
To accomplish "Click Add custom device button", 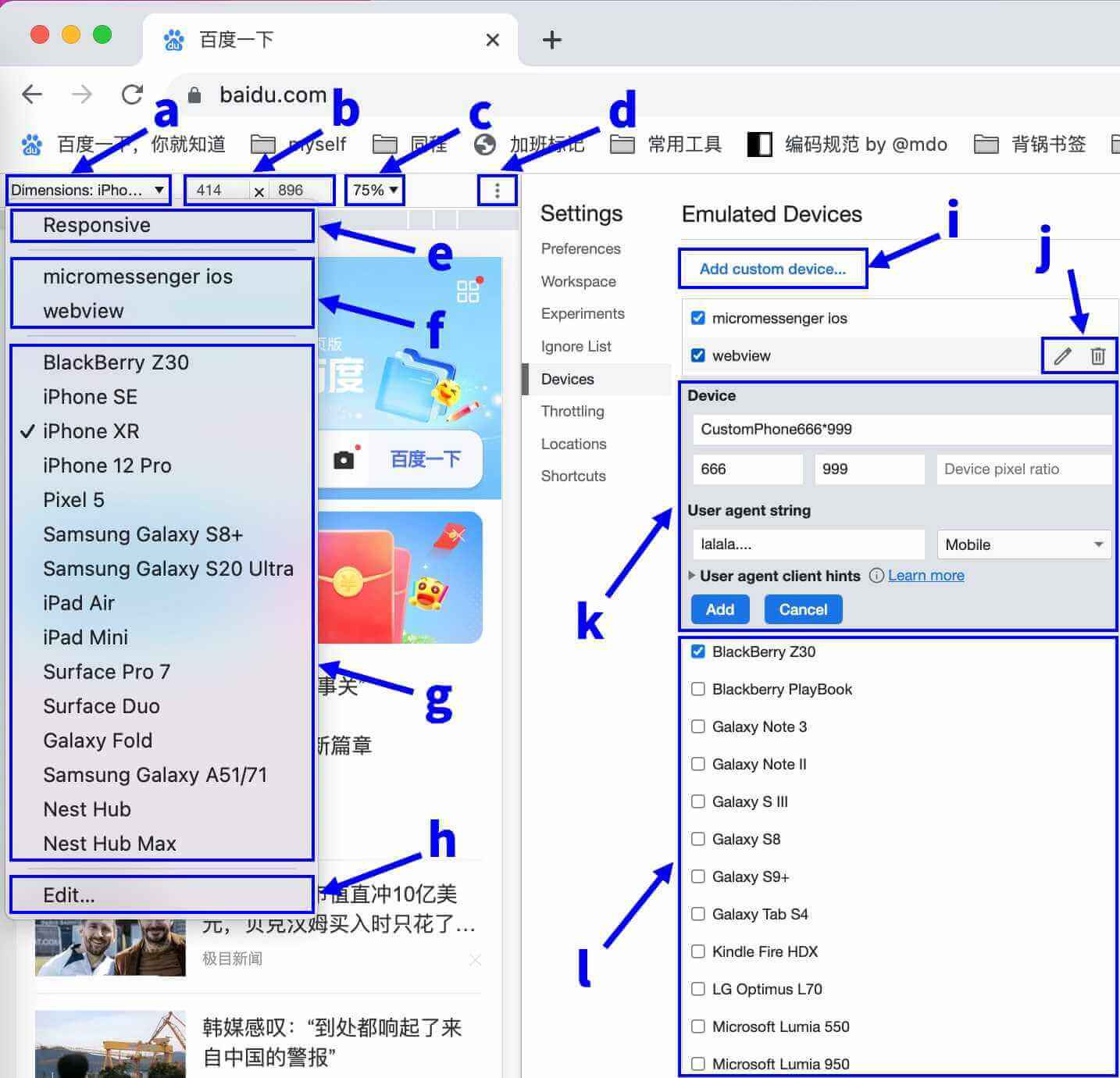I will (x=772, y=269).
